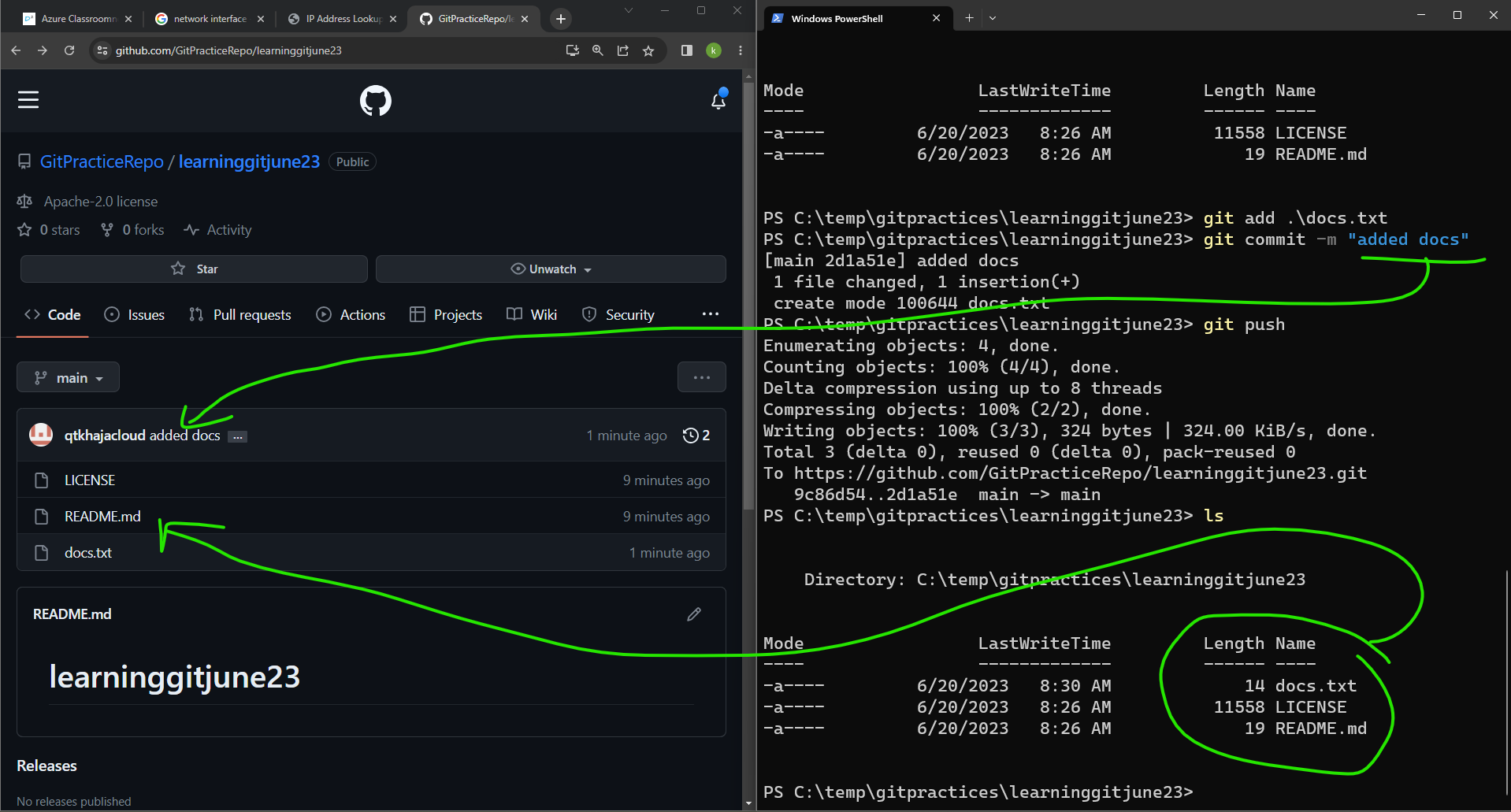Click the Chrome zoom magnifier icon
1511x812 pixels.
598,50
